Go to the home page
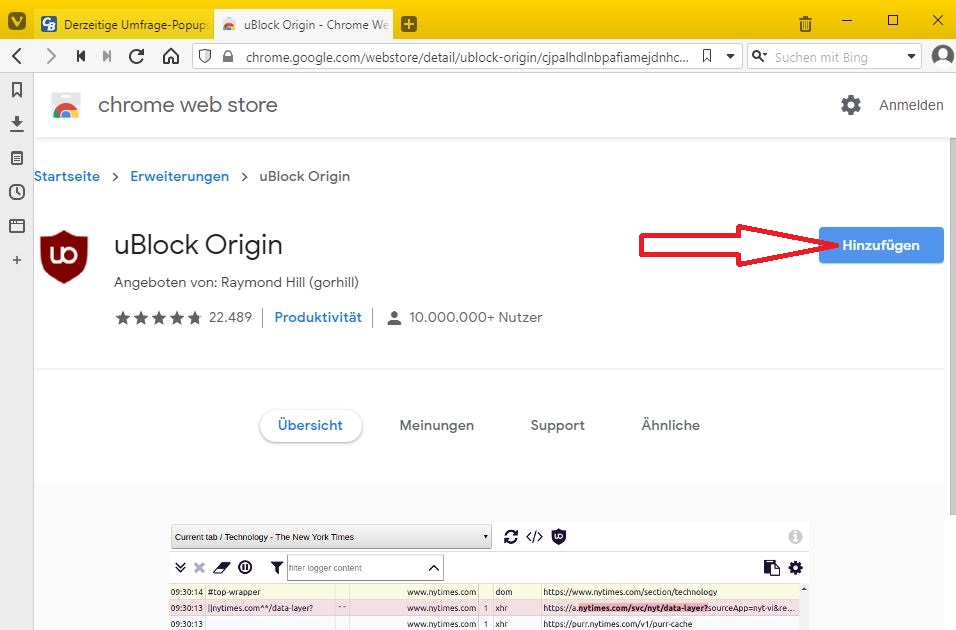The image size is (956, 630). click(171, 57)
